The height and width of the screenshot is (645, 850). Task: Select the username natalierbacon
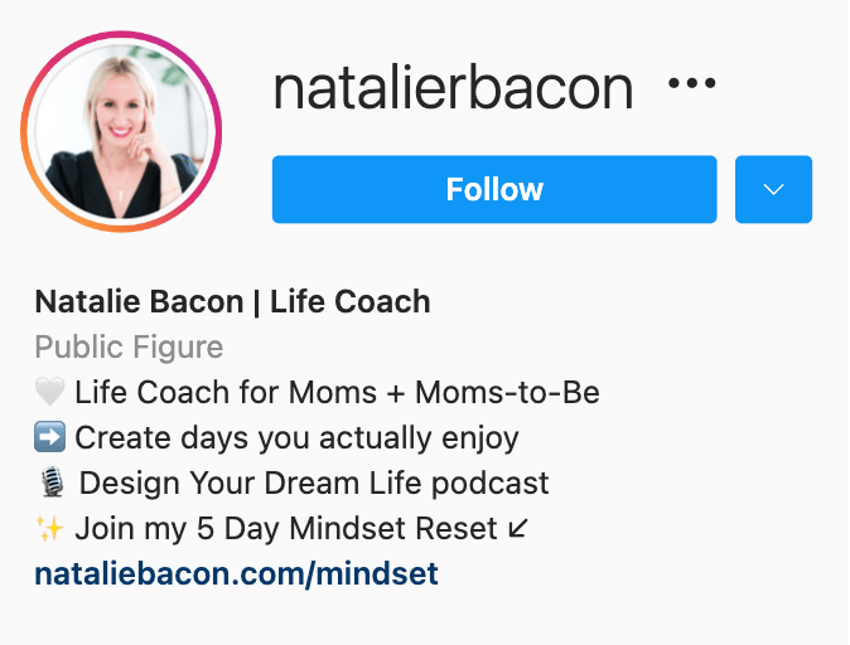point(452,87)
